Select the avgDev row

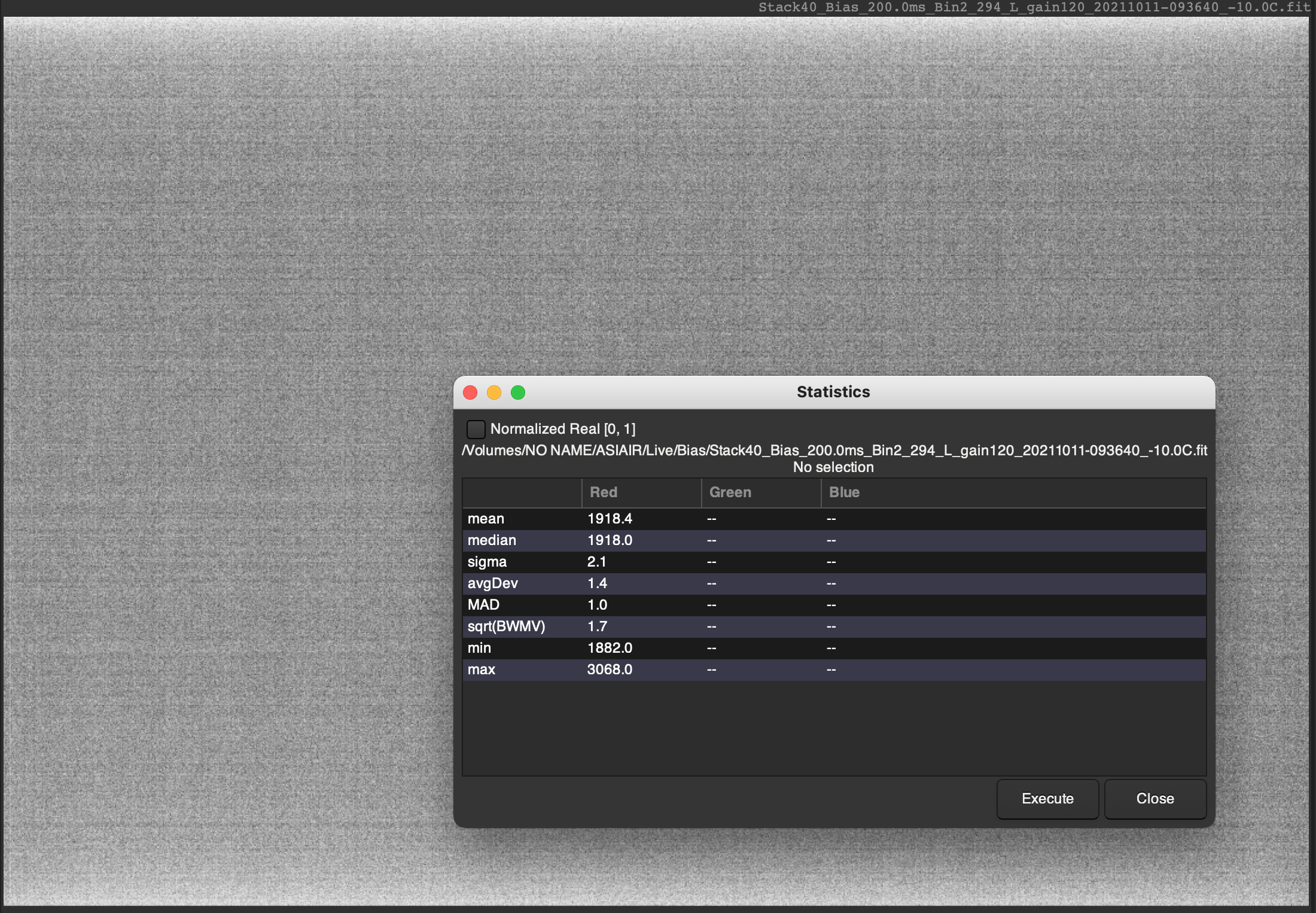492,583
